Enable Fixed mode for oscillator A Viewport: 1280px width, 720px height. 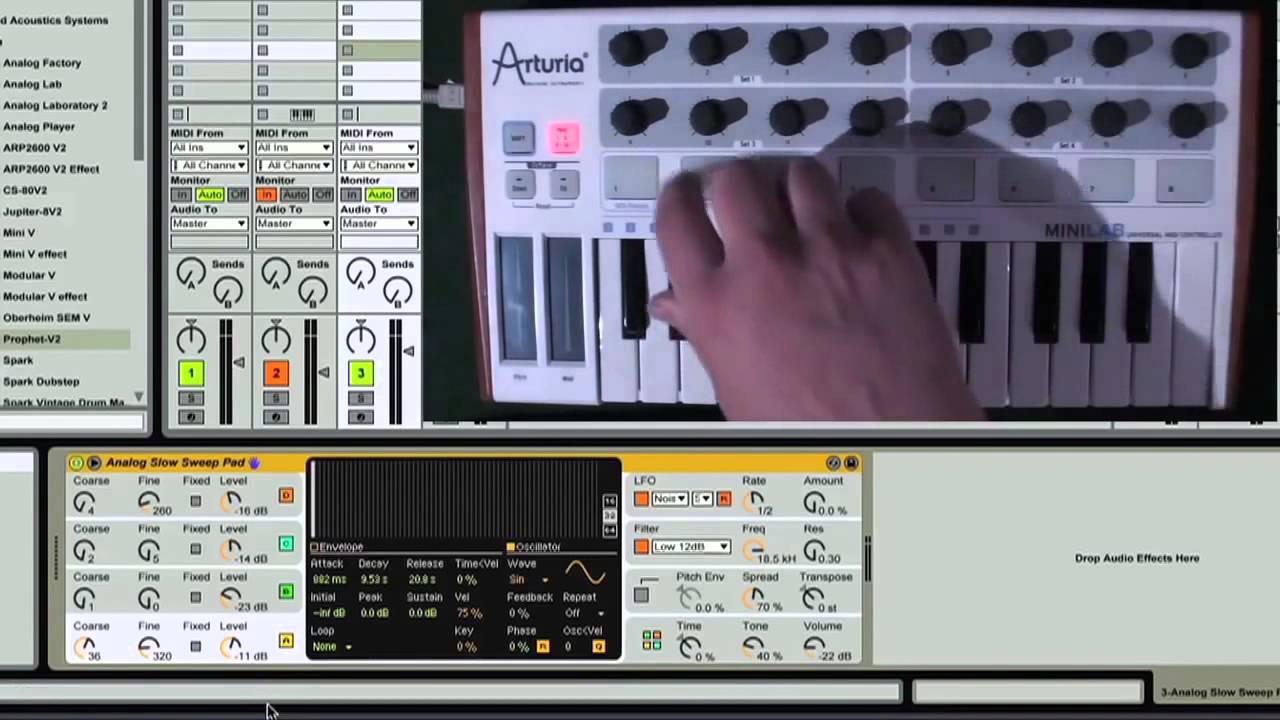[x=196, y=646]
